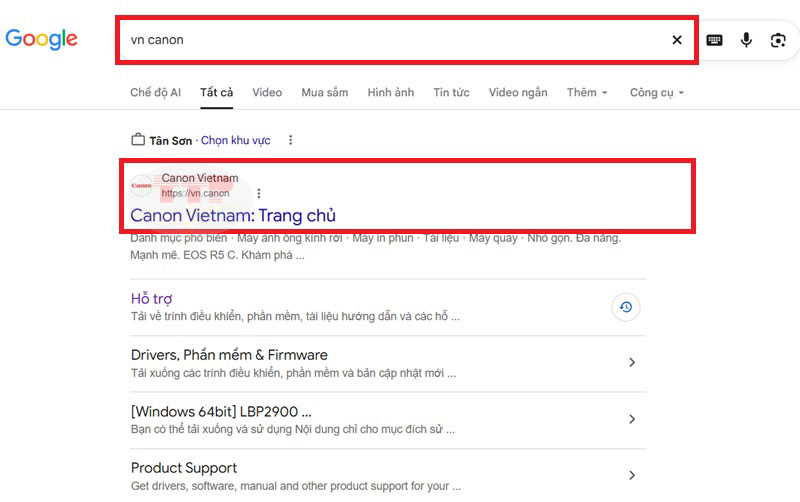Open the Product Support sitelink
800x502 pixels.
tap(184, 468)
